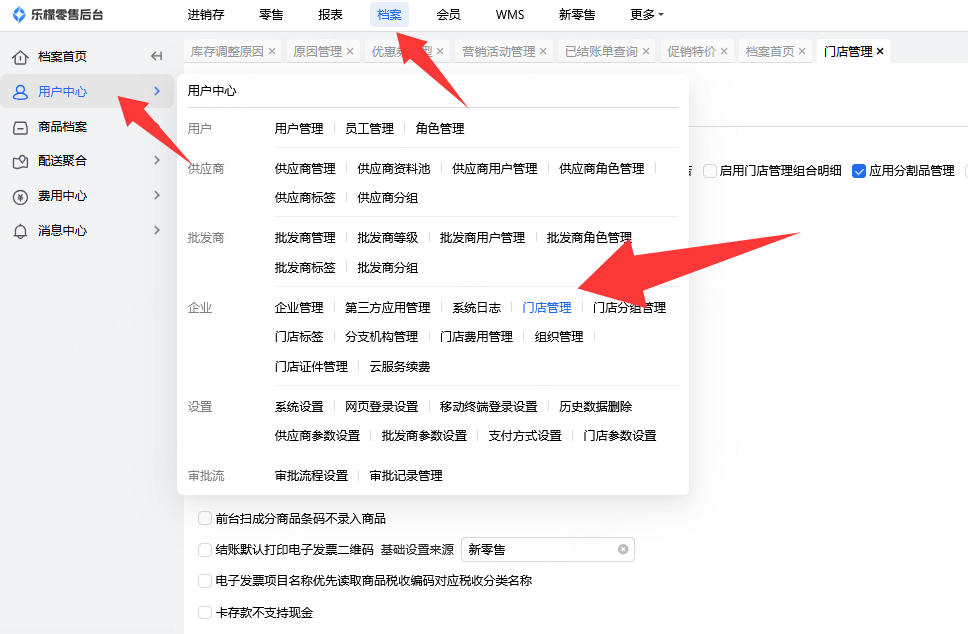Open 用户管理 link
This screenshot has width=968, height=634.
point(299,128)
